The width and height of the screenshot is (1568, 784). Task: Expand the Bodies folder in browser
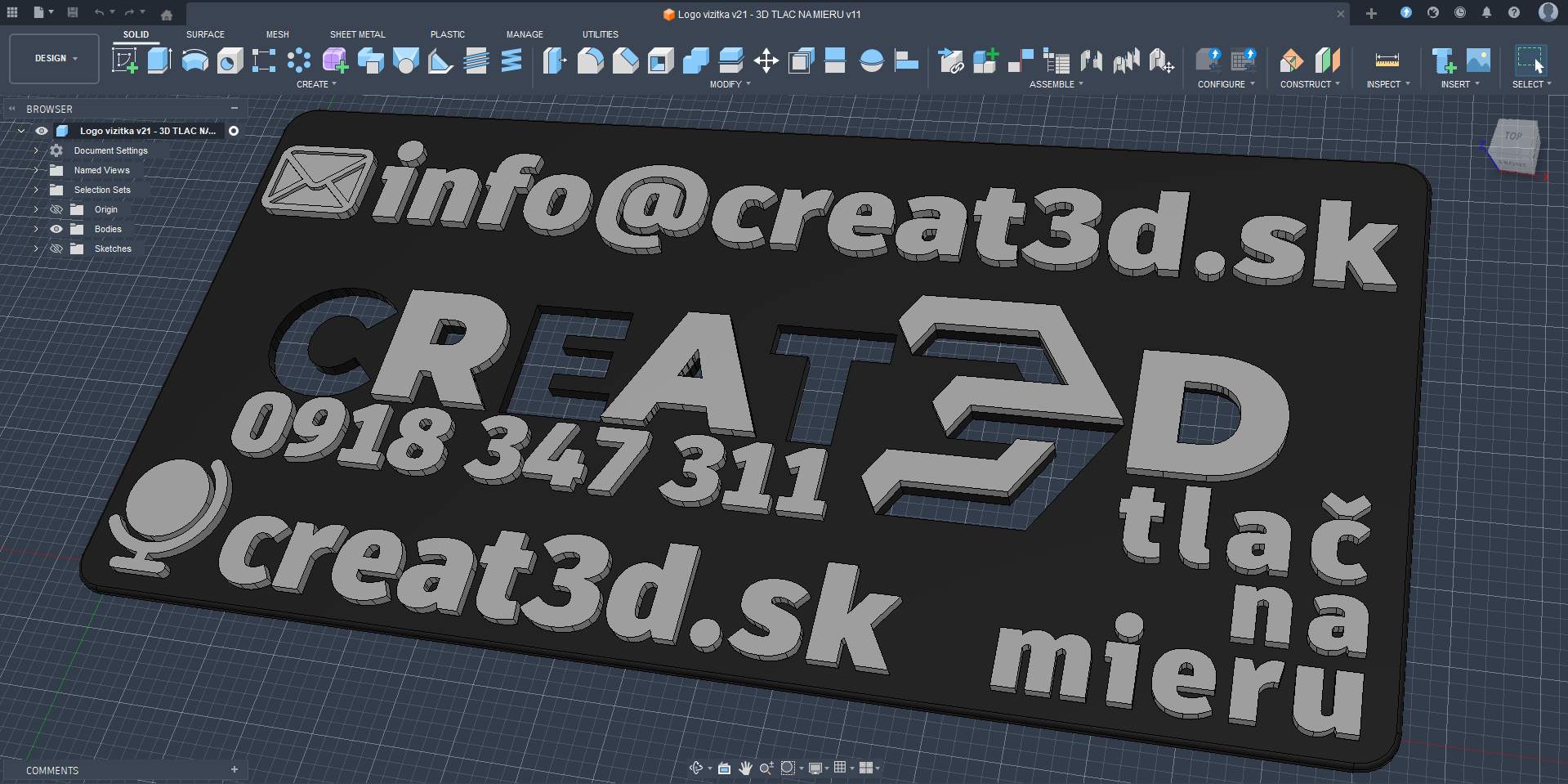pos(36,229)
